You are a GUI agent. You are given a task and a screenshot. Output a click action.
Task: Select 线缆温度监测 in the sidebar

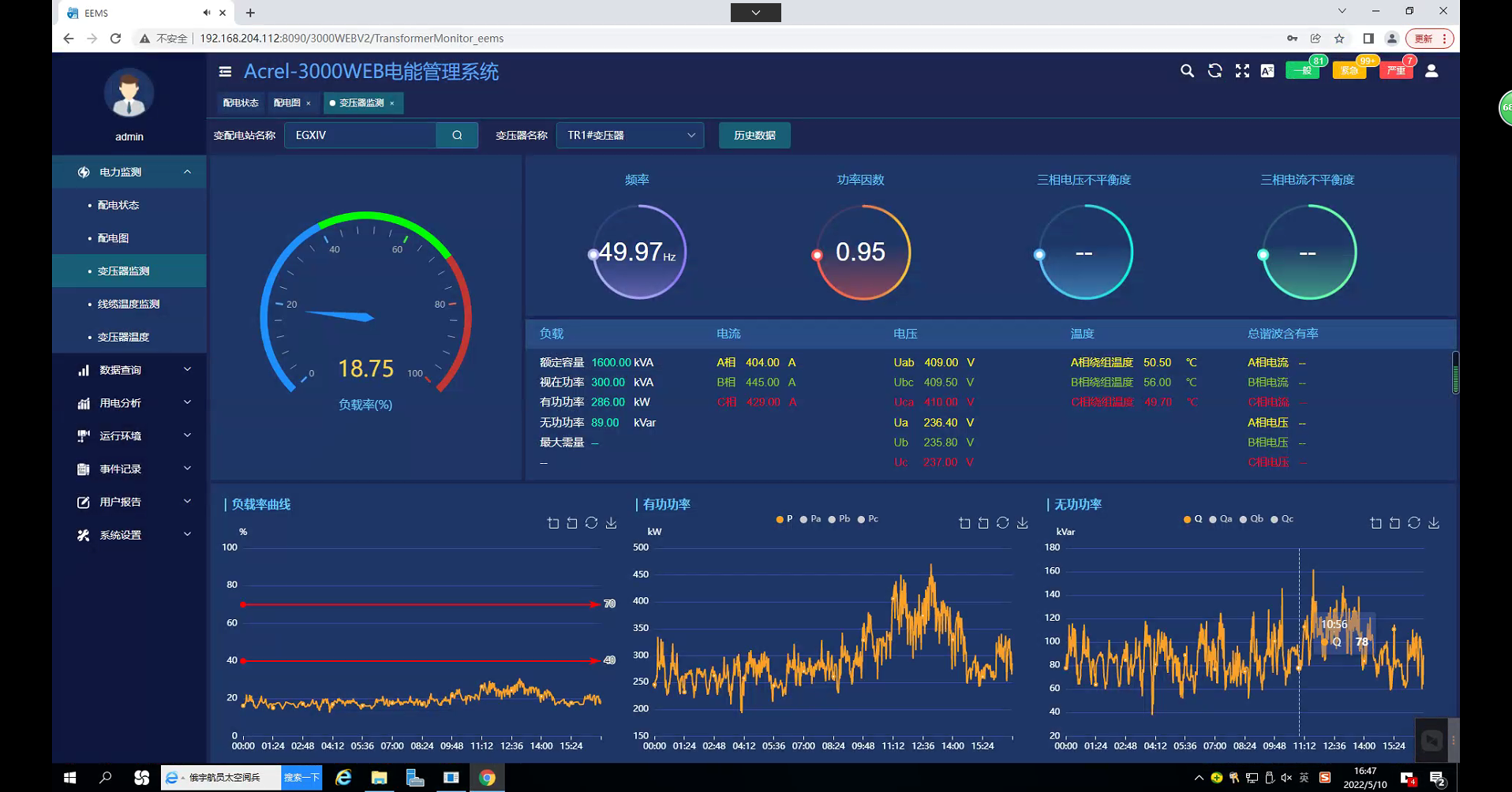(x=129, y=304)
